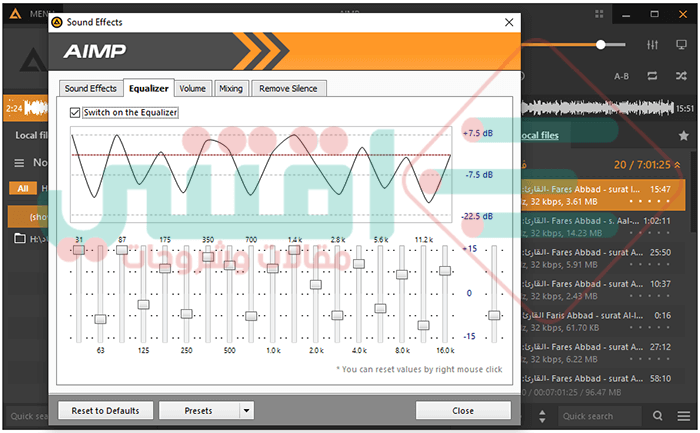Screen dimensions: 700x433
Task: Click the main window volume slider knob
Action: coord(601,45)
